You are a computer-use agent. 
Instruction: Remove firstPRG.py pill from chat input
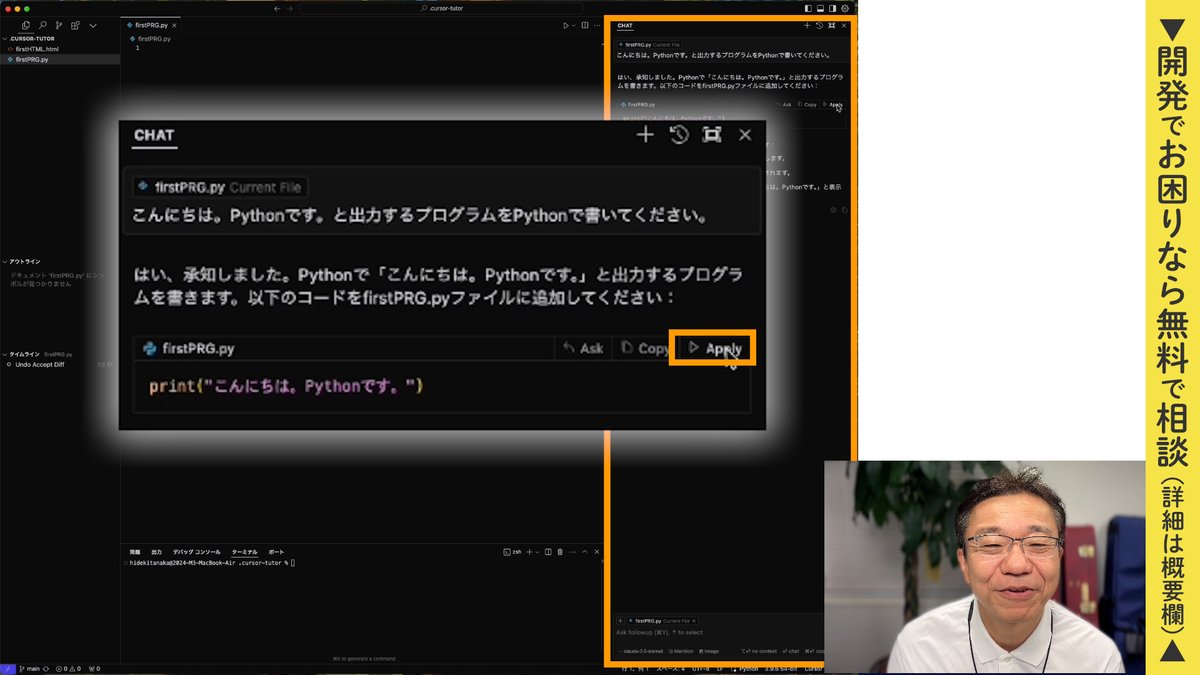click(694, 621)
